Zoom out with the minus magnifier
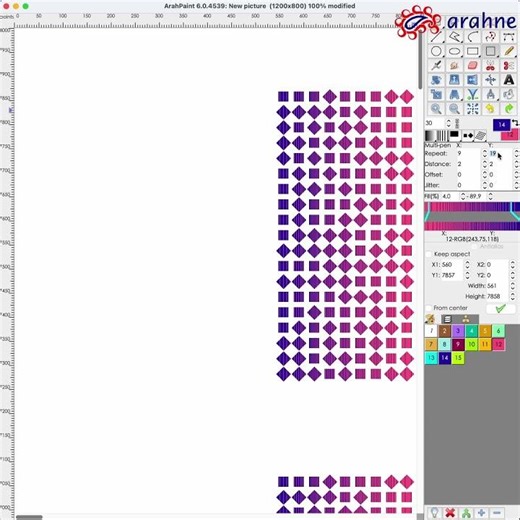Viewport: 520px width, 520px height. click(454, 109)
